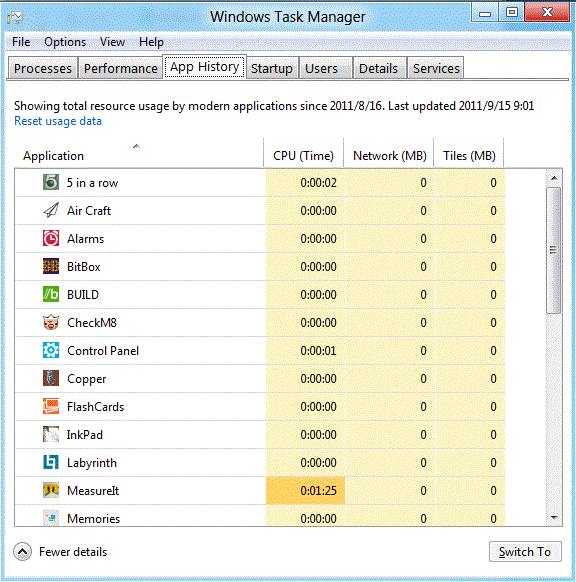Screen dimensions: 576x582
Task: Click the InkPad app icon
Action: pyautogui.click(x=51, y=434)
